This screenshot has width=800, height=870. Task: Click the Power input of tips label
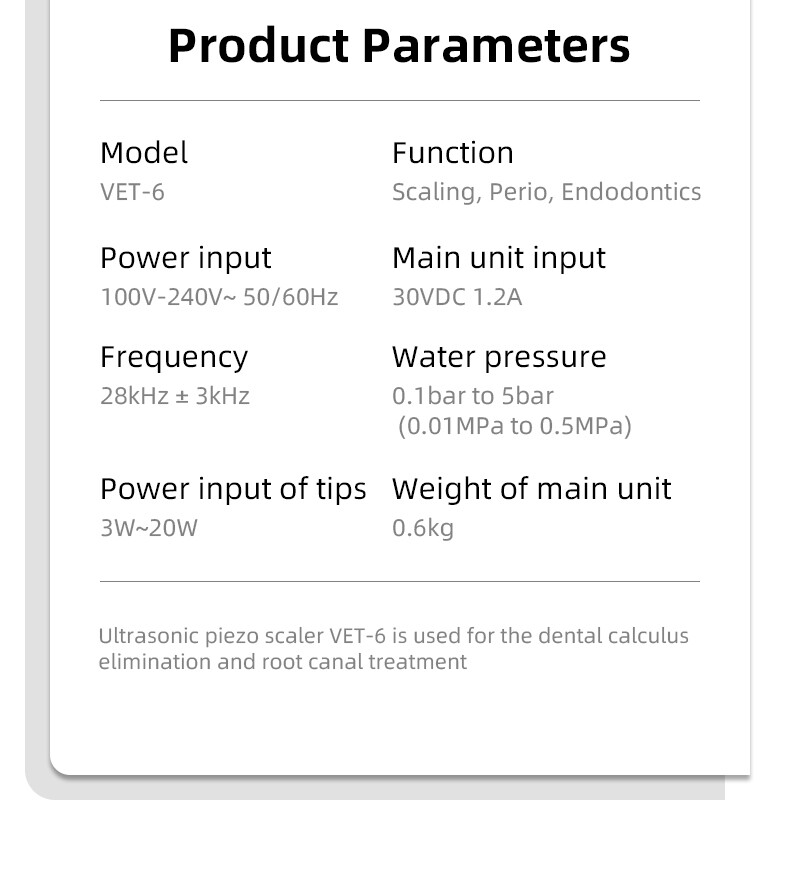coord(233,489)
